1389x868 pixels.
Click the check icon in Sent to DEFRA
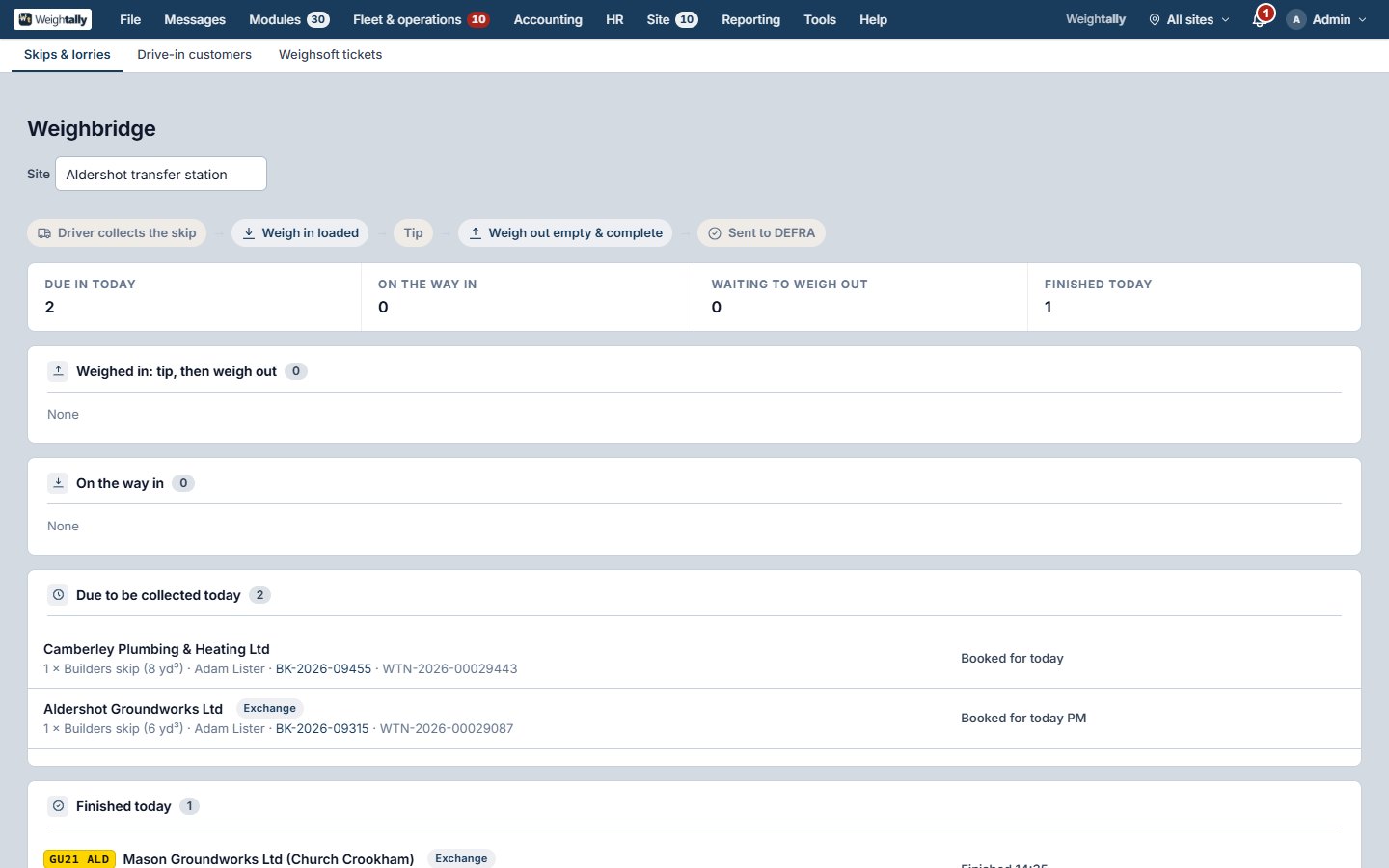coord(715,233)
